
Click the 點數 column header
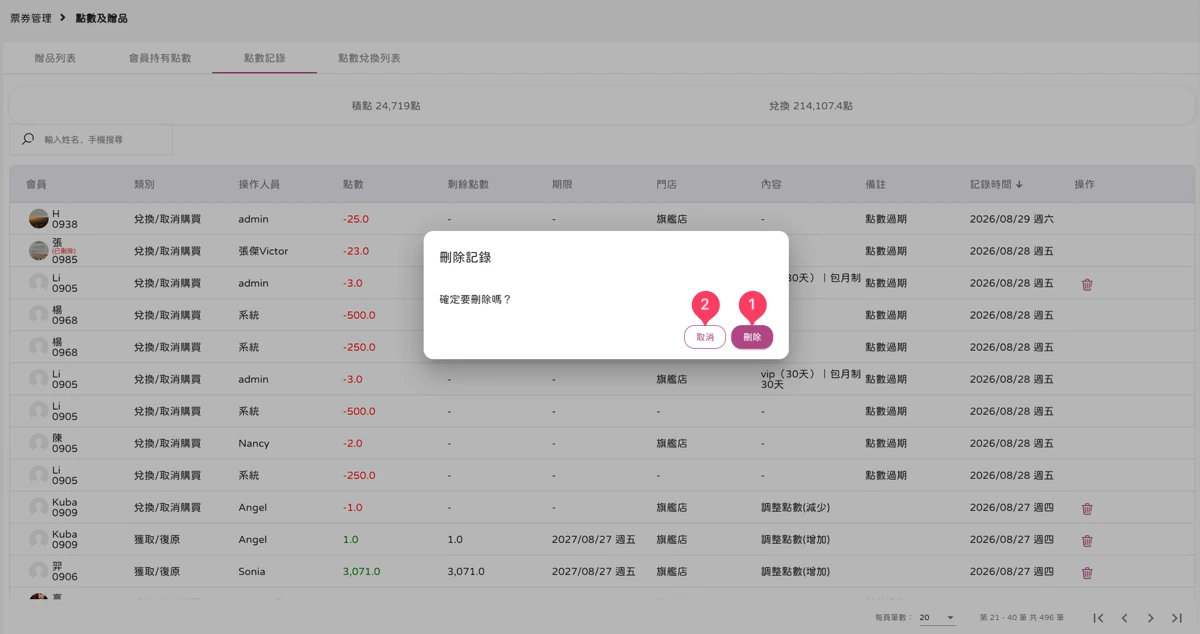353,185
